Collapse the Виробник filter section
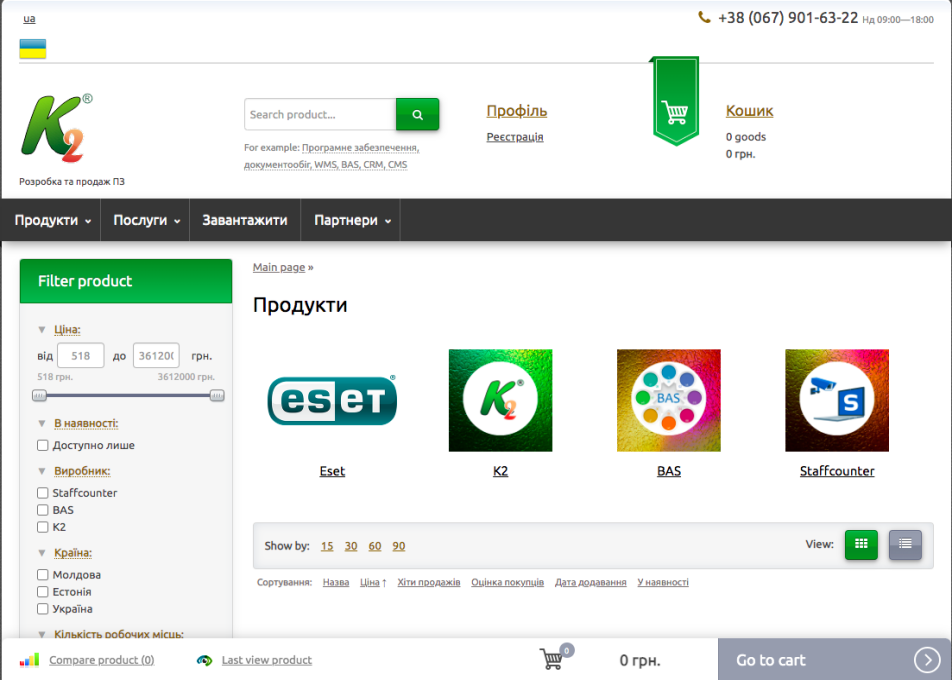The width and height of the screenshot is (952, 680). (42, 471)
